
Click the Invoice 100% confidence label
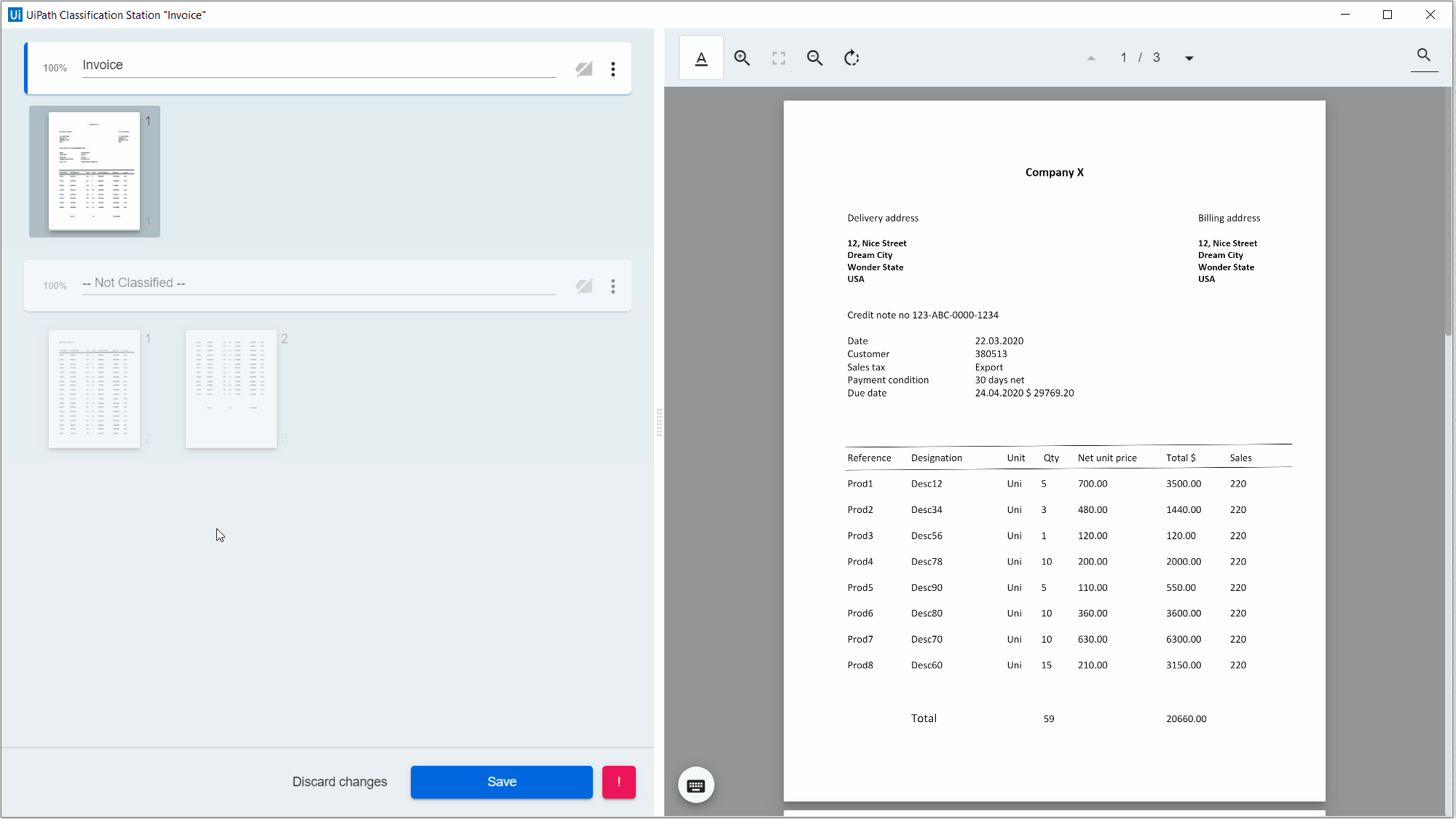point(55,68)
